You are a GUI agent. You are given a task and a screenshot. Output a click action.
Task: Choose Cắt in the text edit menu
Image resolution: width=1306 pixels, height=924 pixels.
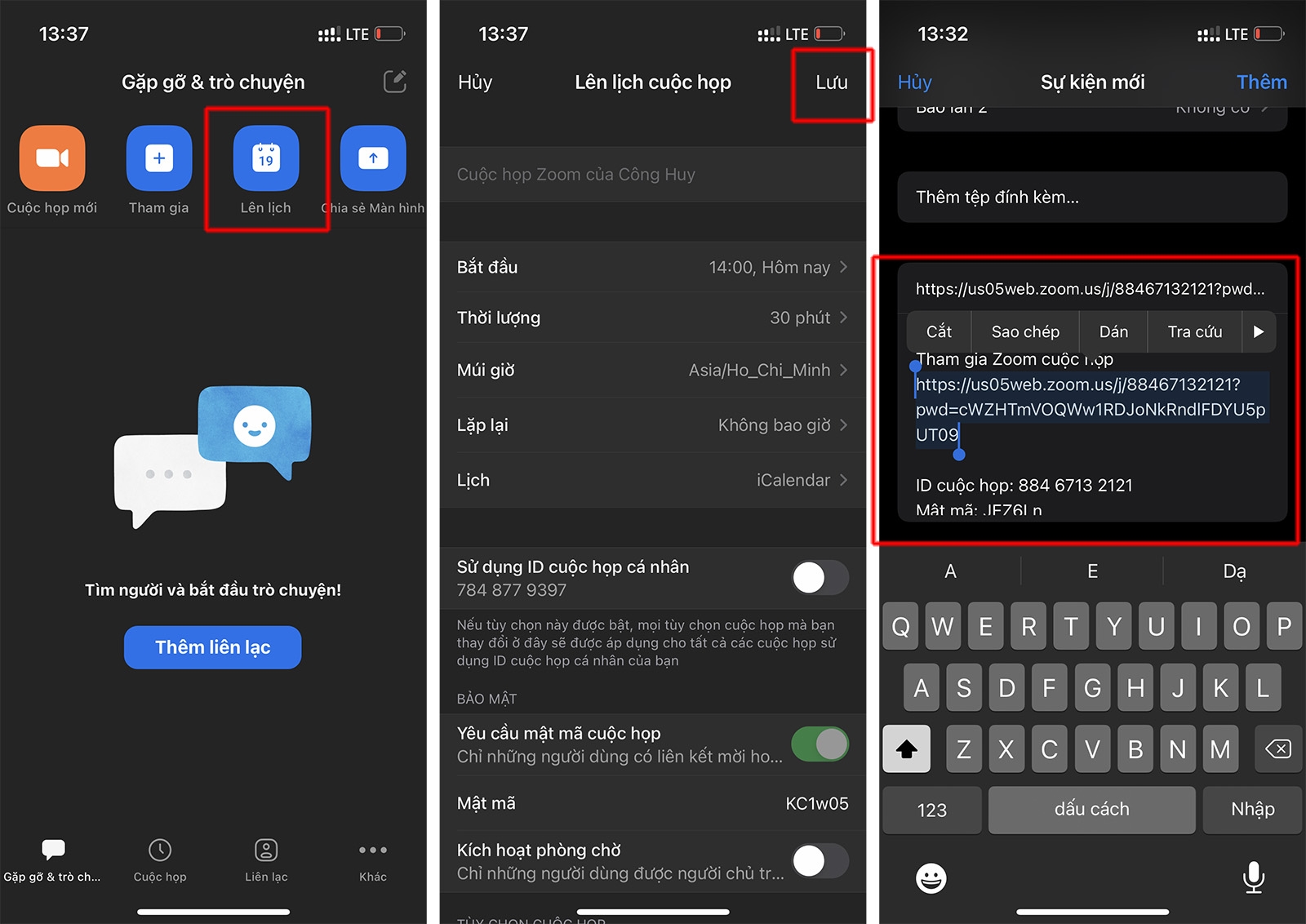(939, 331)
